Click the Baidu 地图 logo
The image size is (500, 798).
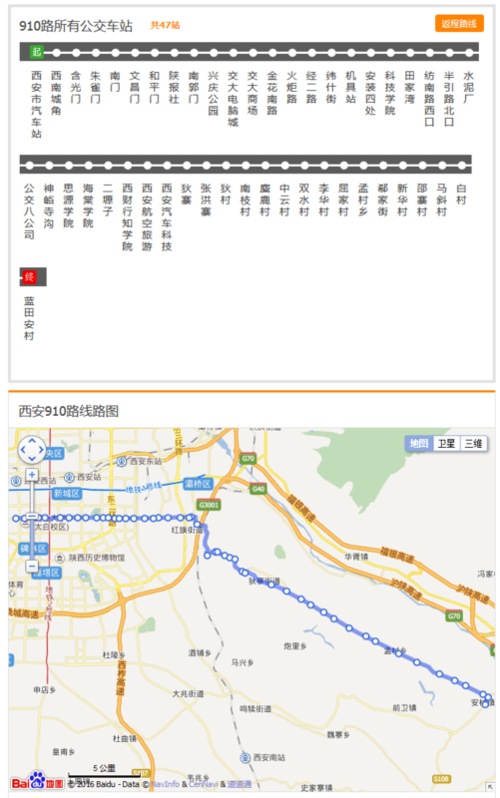(x=38, y=781)
